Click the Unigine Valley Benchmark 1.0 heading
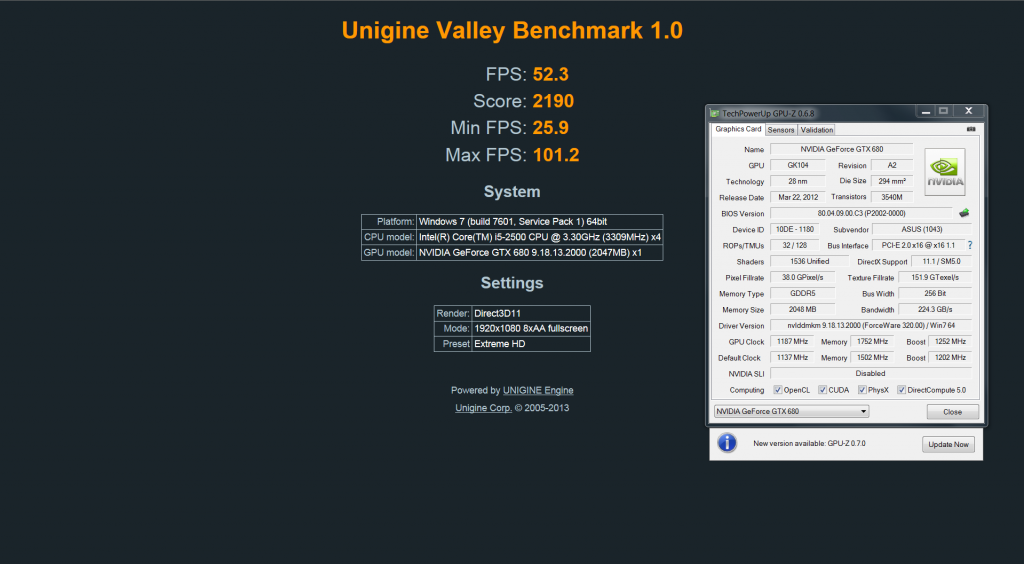Image resolution: width=1024 pixels, height=564 pixels. point(512,30)
